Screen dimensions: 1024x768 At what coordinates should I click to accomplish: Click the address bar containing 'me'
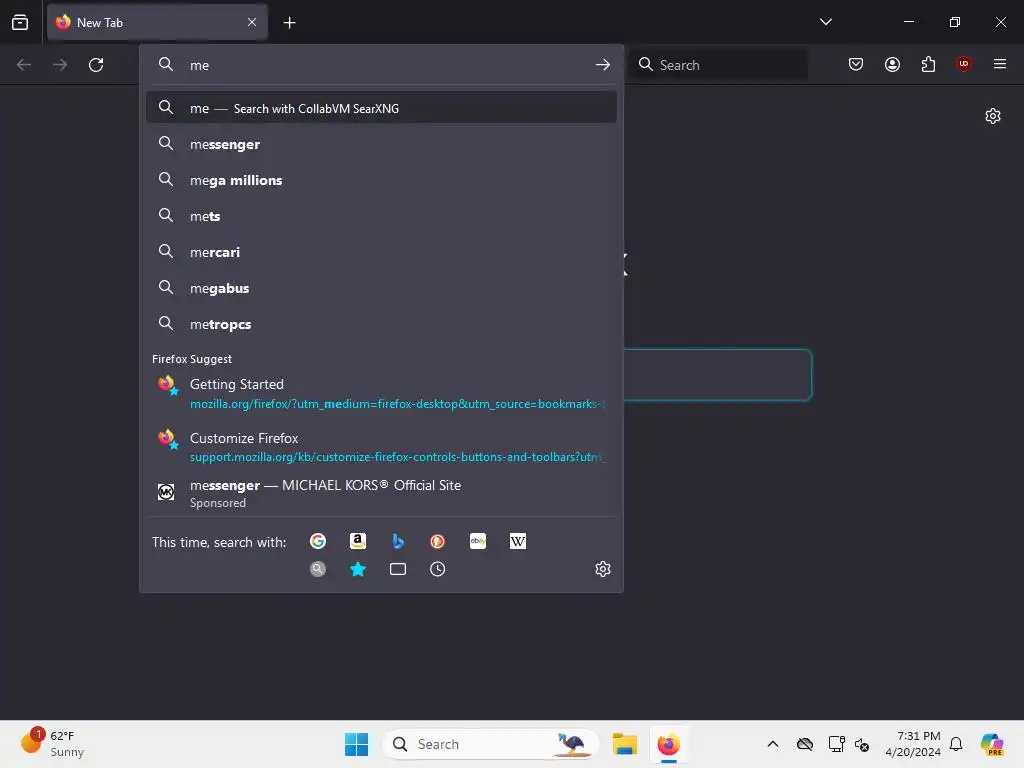pyautogui.click(x=381, y=65)
